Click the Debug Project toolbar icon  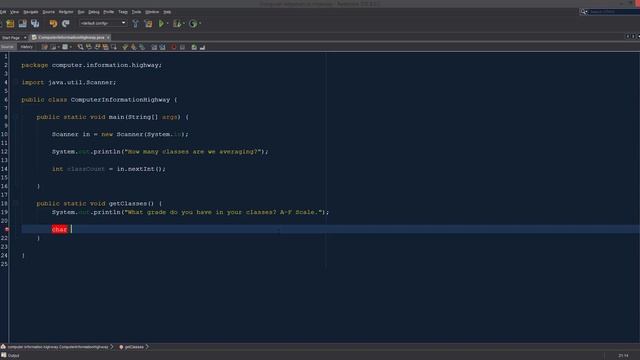click(x=177, y=23)
